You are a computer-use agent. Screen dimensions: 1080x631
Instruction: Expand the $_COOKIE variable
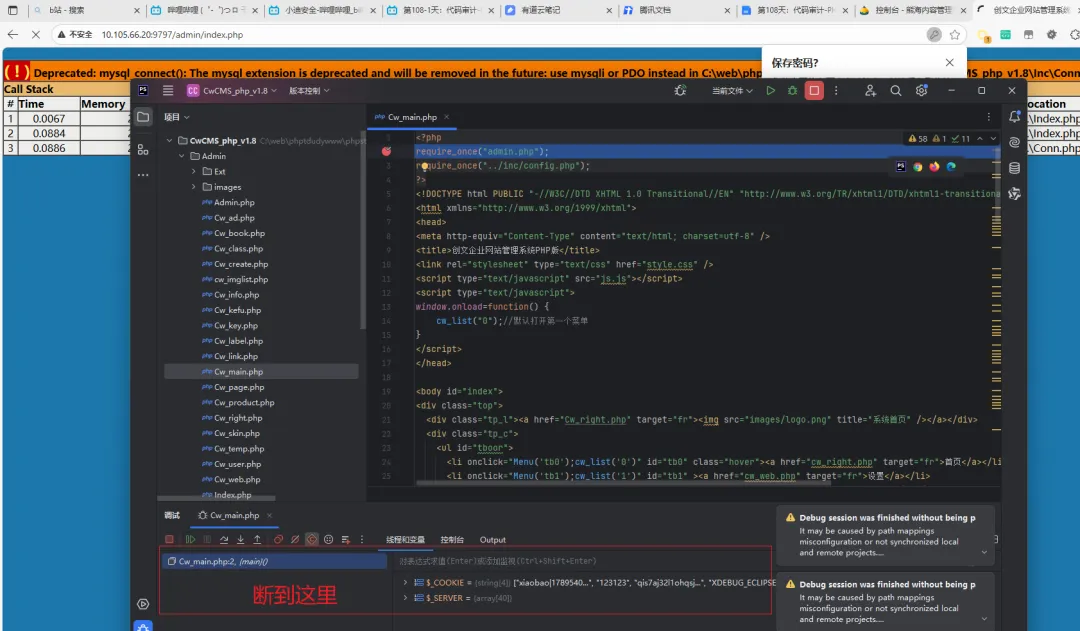[x=406, y=583]
